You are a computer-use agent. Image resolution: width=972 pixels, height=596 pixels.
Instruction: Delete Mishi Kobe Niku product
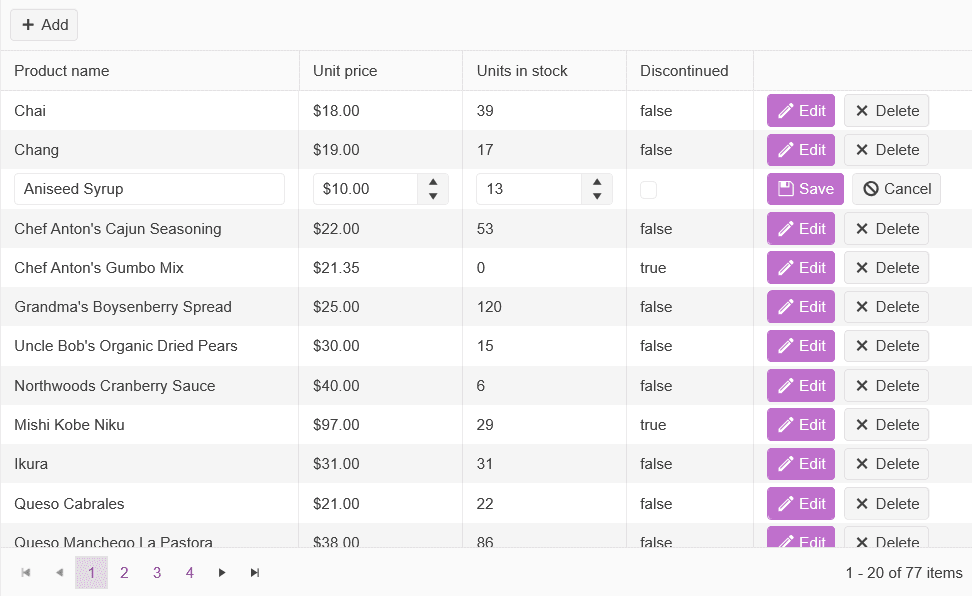pos(886,425)
